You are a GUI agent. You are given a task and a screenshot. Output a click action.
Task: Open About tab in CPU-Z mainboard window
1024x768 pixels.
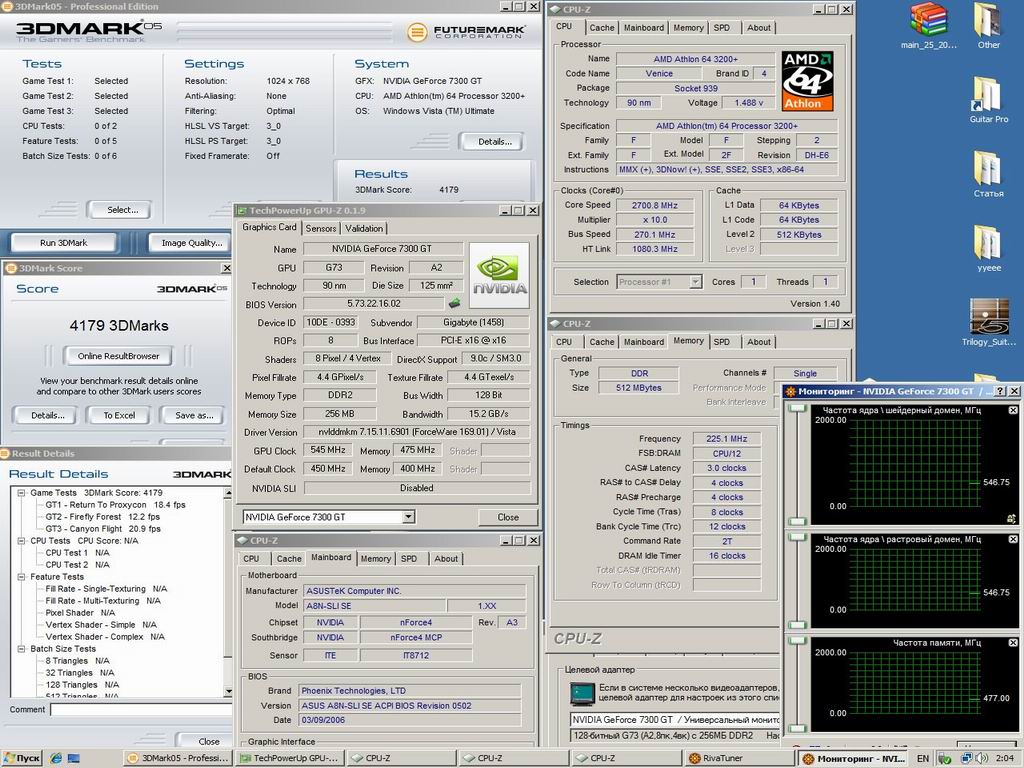pyautogui.click(x=446, y=558)
